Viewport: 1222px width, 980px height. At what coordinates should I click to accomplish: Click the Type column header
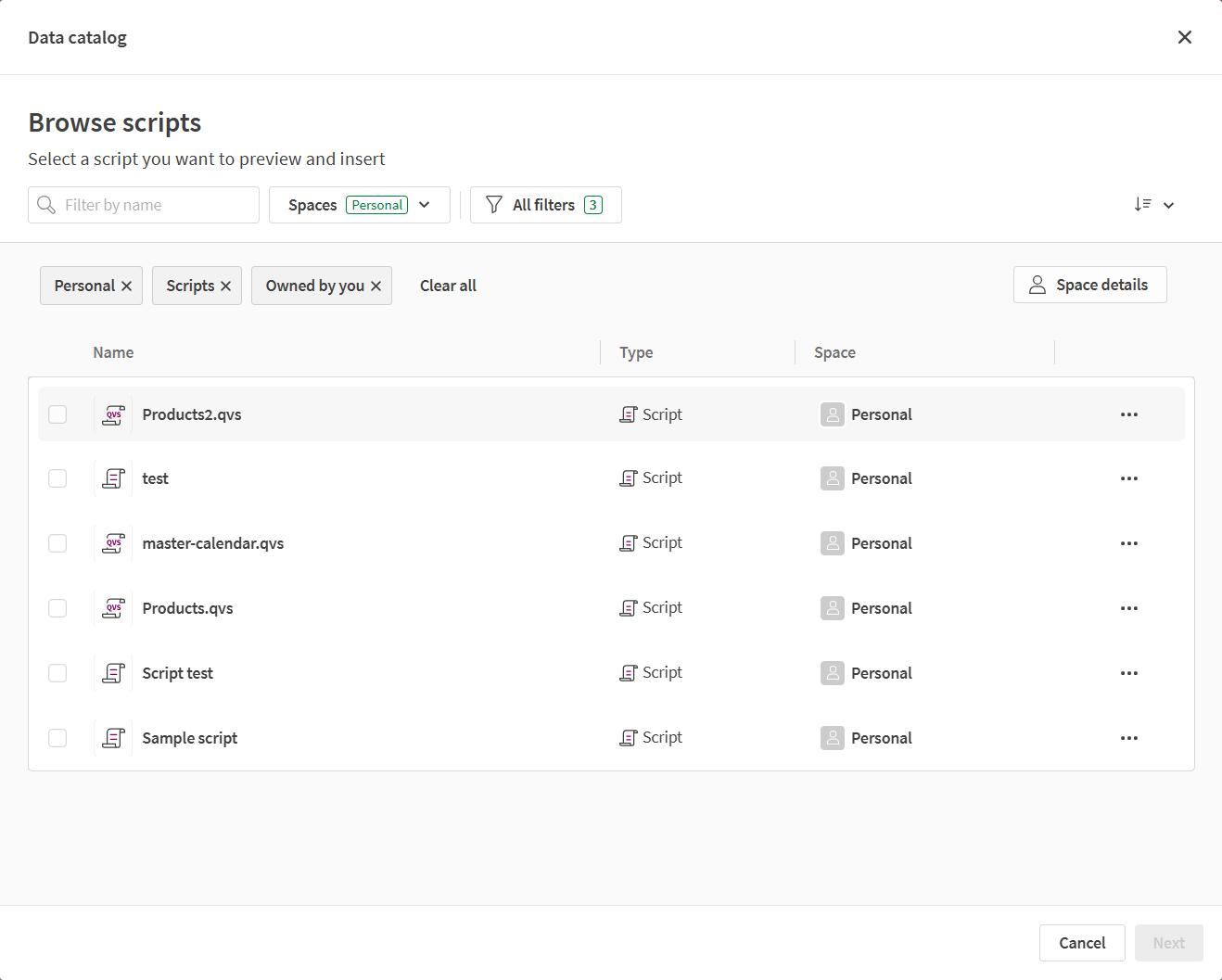pyautogui.click(x=636, y=352)
